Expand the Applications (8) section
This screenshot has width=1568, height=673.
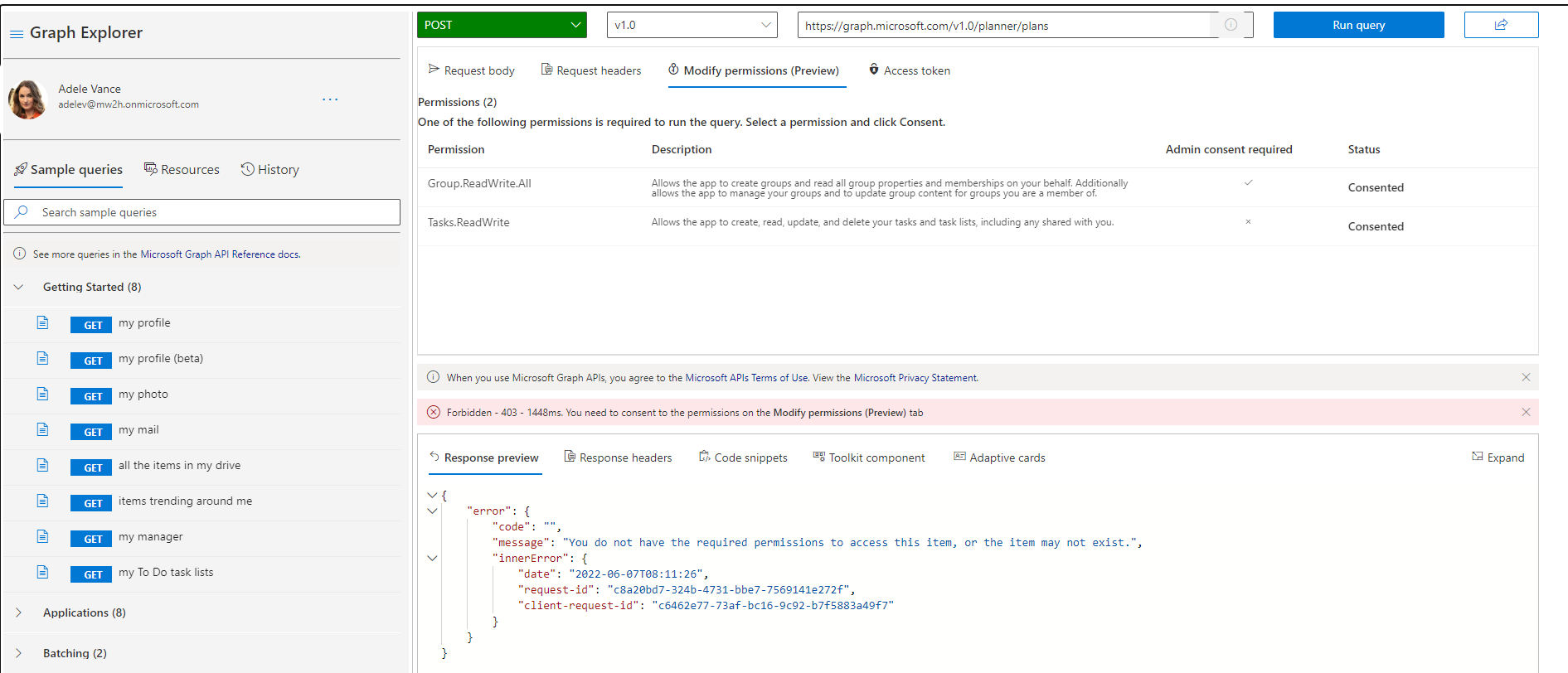coord(18,612)
